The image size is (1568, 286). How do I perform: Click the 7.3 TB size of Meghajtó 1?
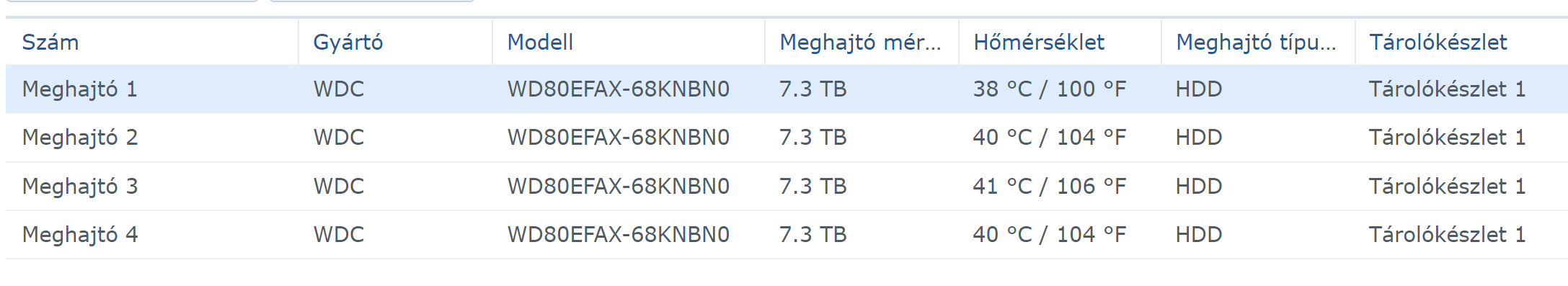click(813, 89)
